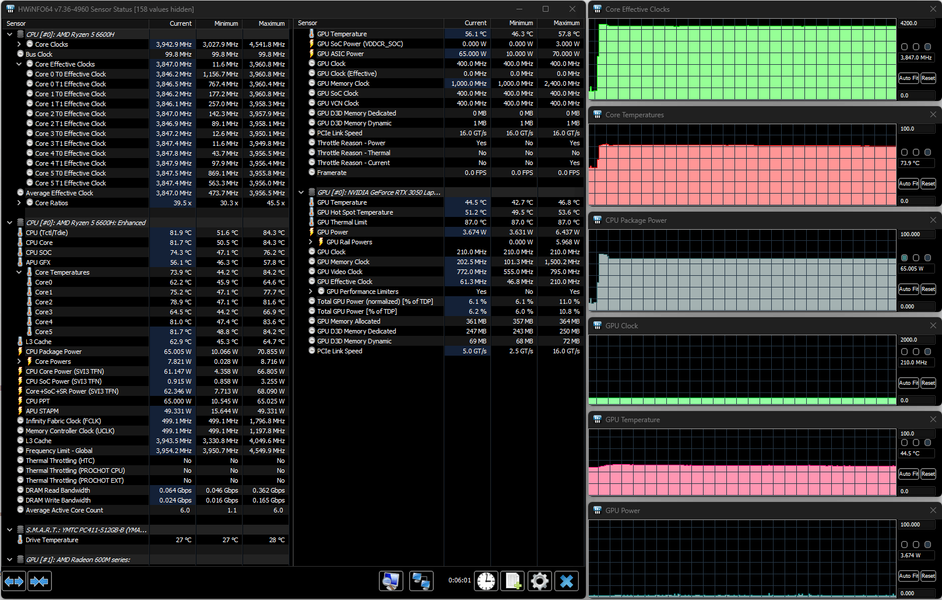Open sensor settings gear icon

(x=539, y=581)
